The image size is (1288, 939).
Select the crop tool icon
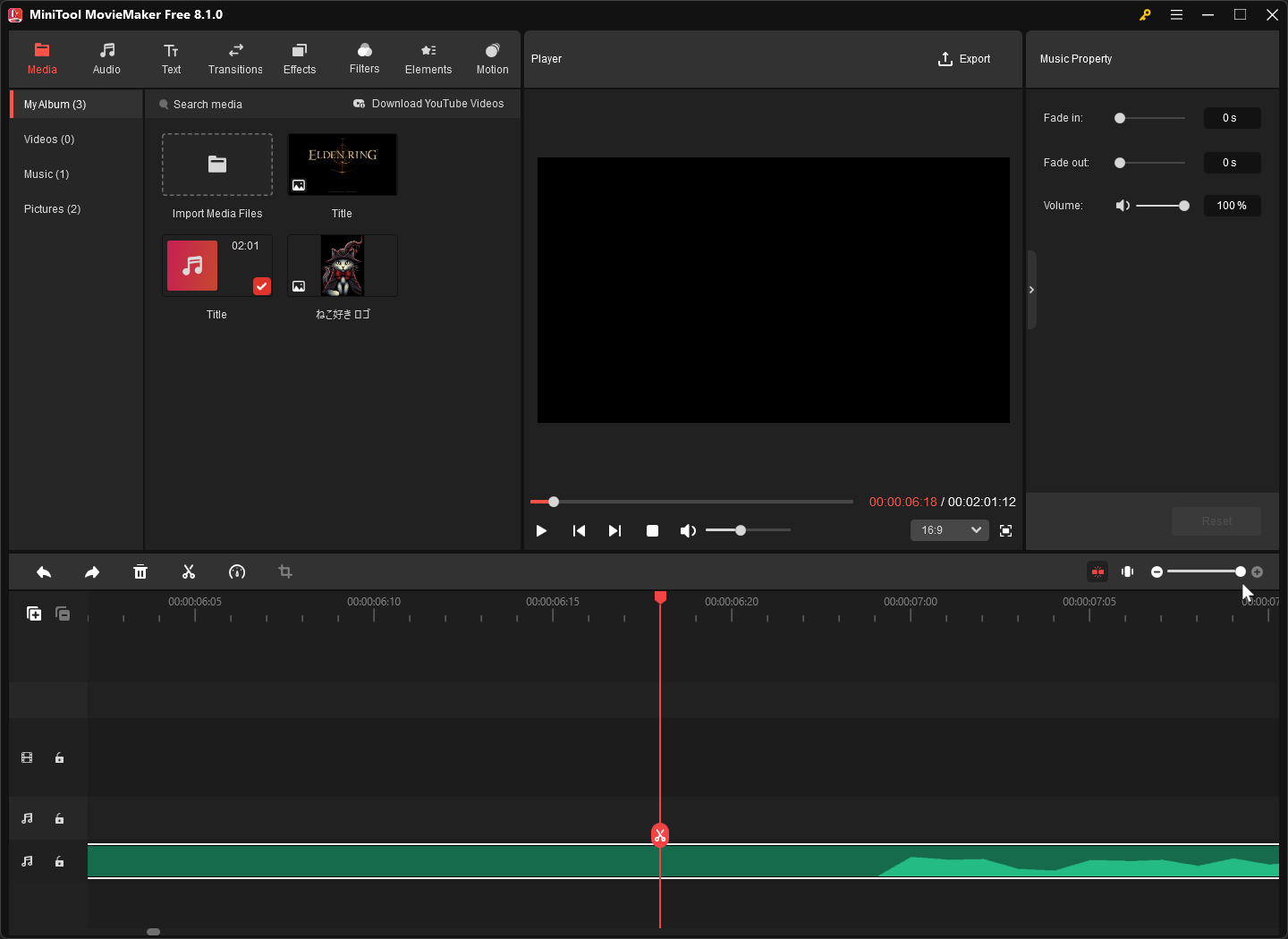point(285,572)
